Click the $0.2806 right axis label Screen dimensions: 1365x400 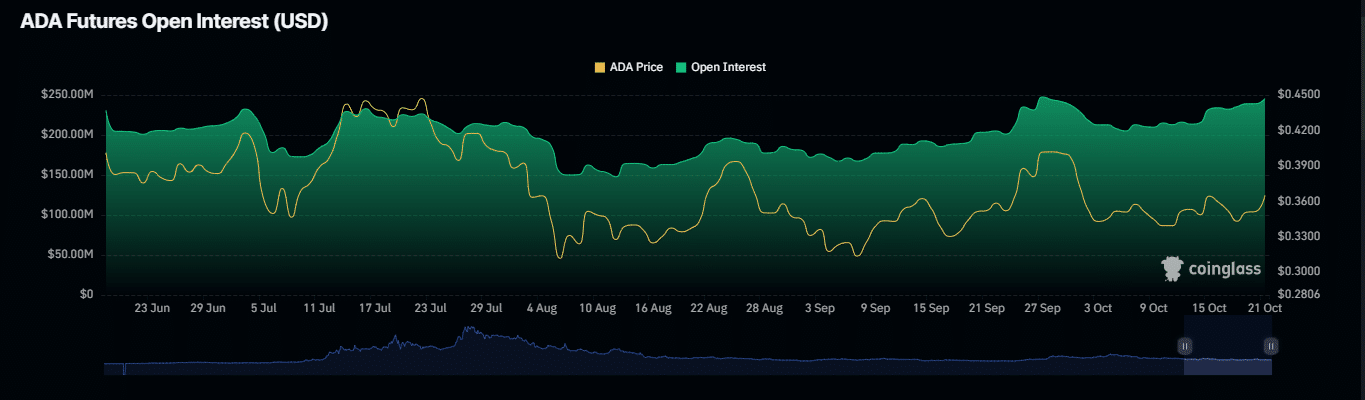point(1300,294)
